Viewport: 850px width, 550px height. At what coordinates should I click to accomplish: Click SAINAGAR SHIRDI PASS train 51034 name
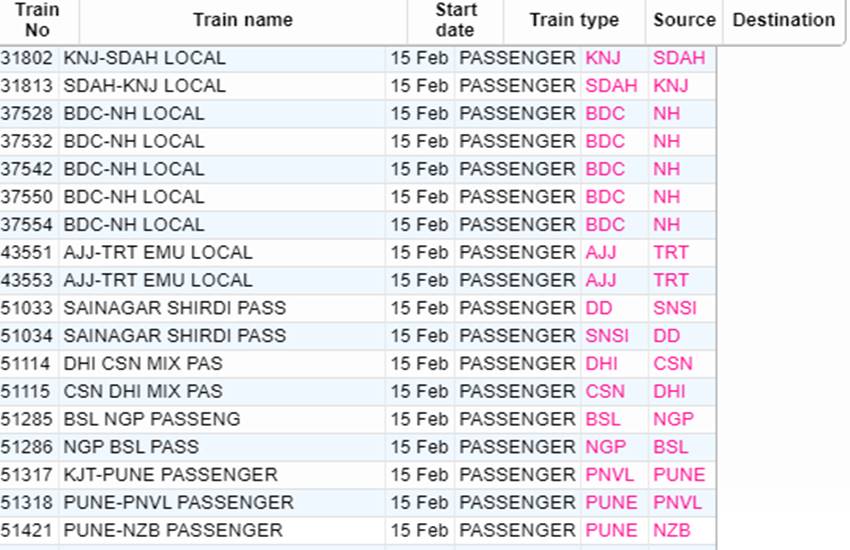click(174, 335)
